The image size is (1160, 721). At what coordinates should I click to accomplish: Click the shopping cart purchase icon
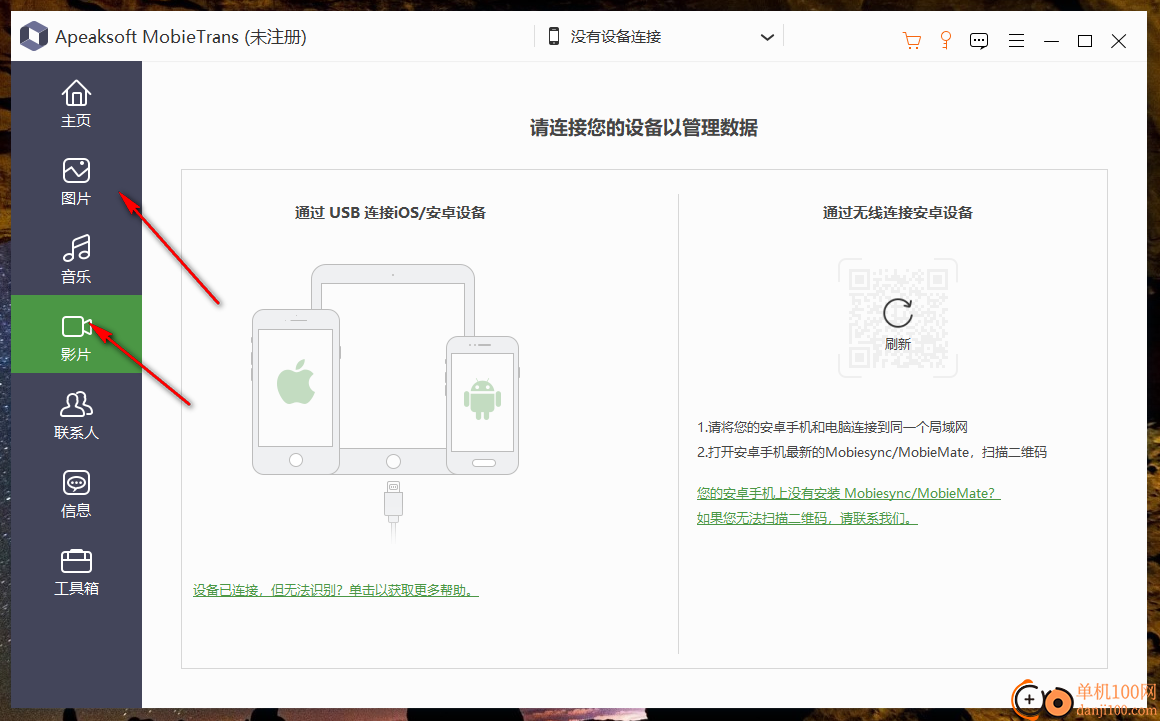(911, 40)
